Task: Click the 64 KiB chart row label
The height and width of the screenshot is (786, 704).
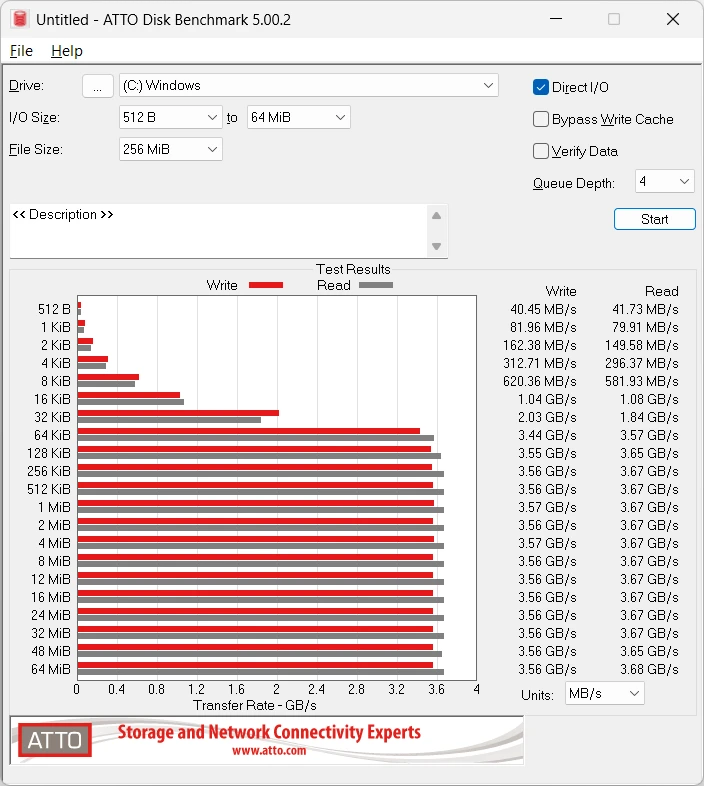Action: coord(52,435)
